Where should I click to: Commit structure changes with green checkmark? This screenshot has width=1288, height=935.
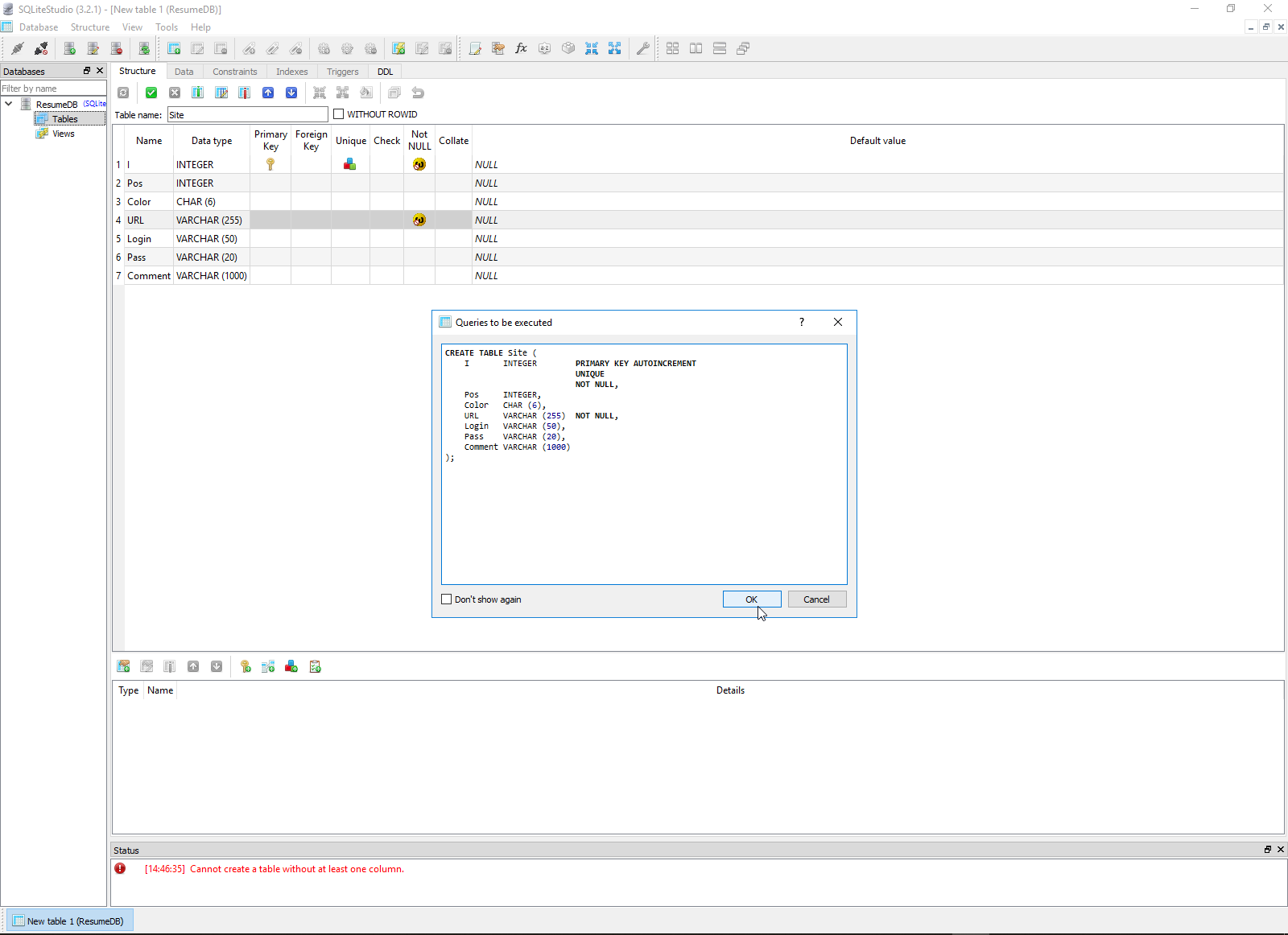coord(151,93)
